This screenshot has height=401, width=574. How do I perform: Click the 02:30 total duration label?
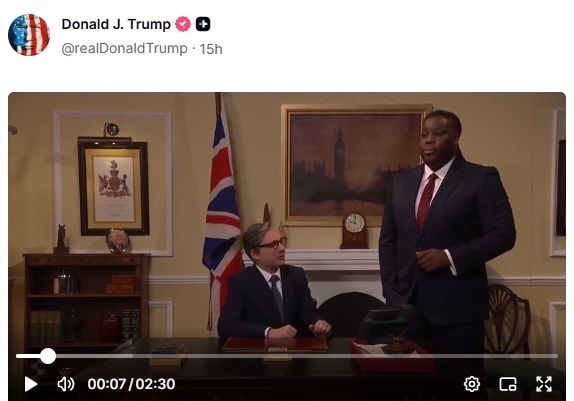coord(155,384)
